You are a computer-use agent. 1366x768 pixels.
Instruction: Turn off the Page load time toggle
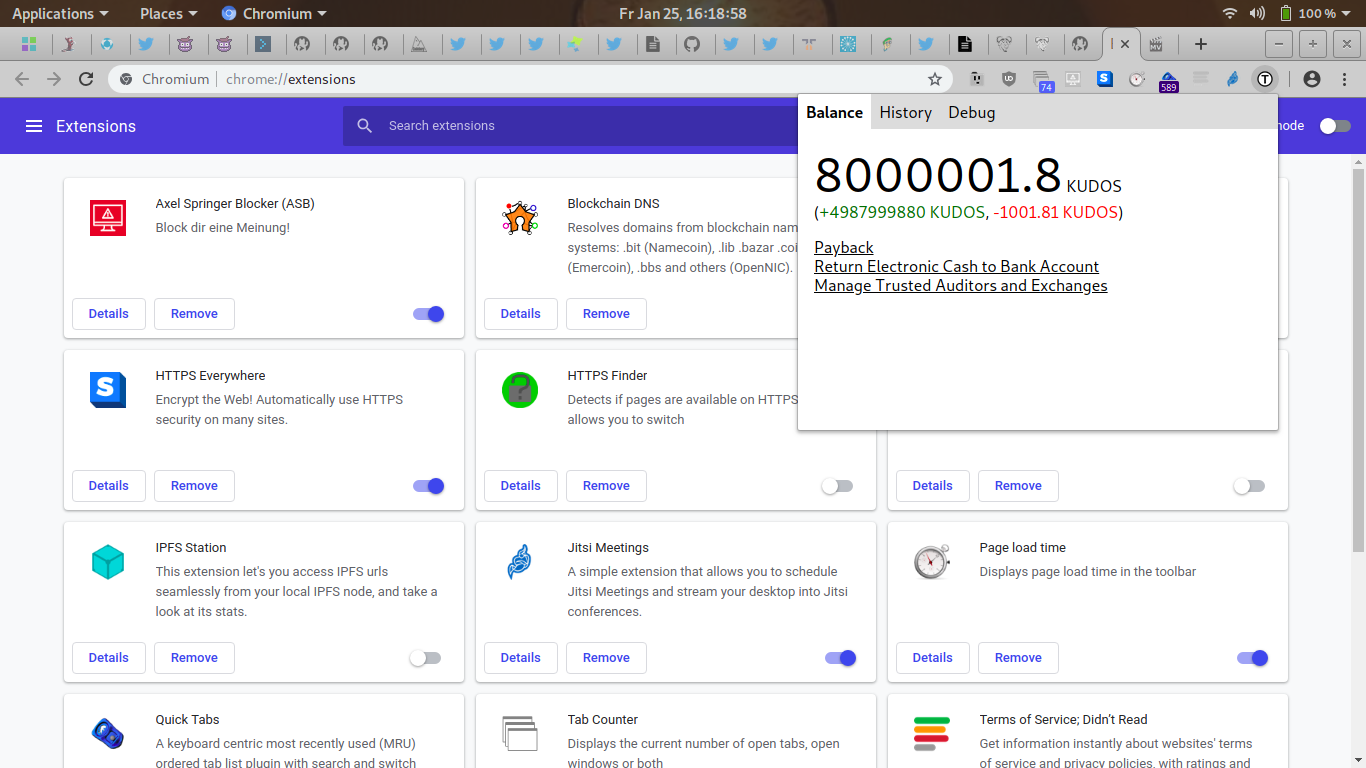point(1252,658)
